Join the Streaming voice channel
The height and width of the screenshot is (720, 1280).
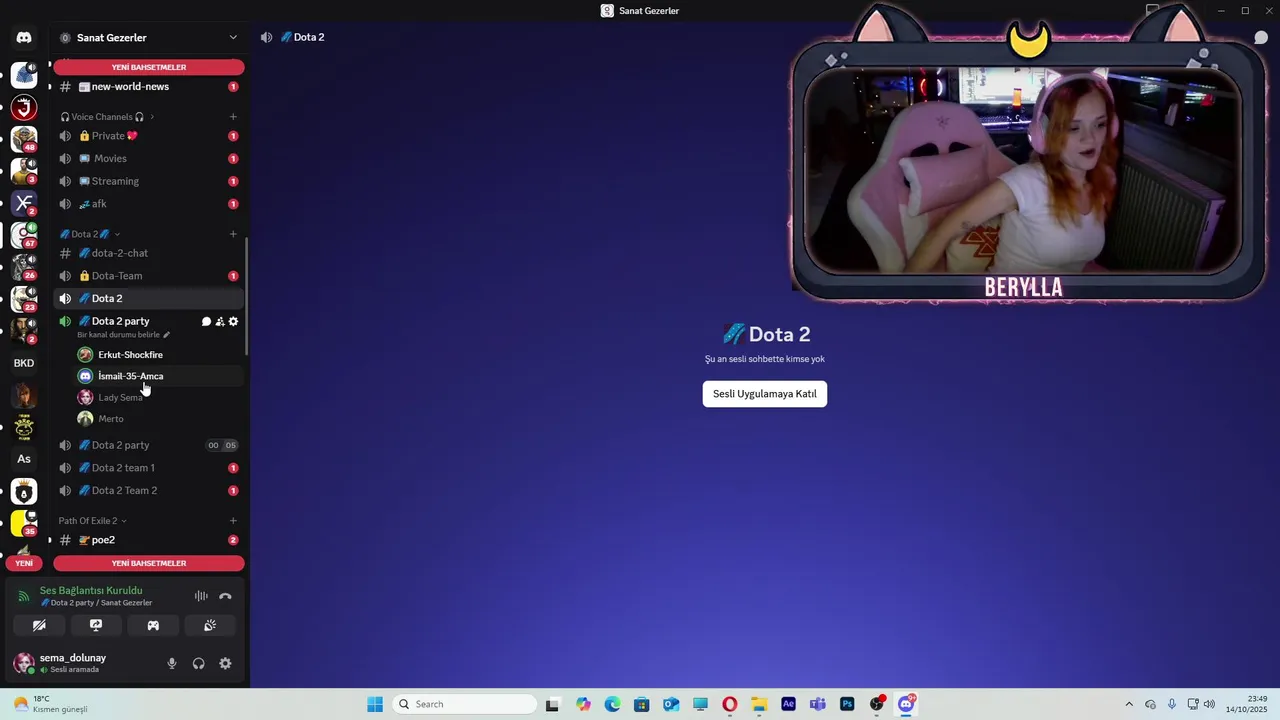(x=148, y=181)
